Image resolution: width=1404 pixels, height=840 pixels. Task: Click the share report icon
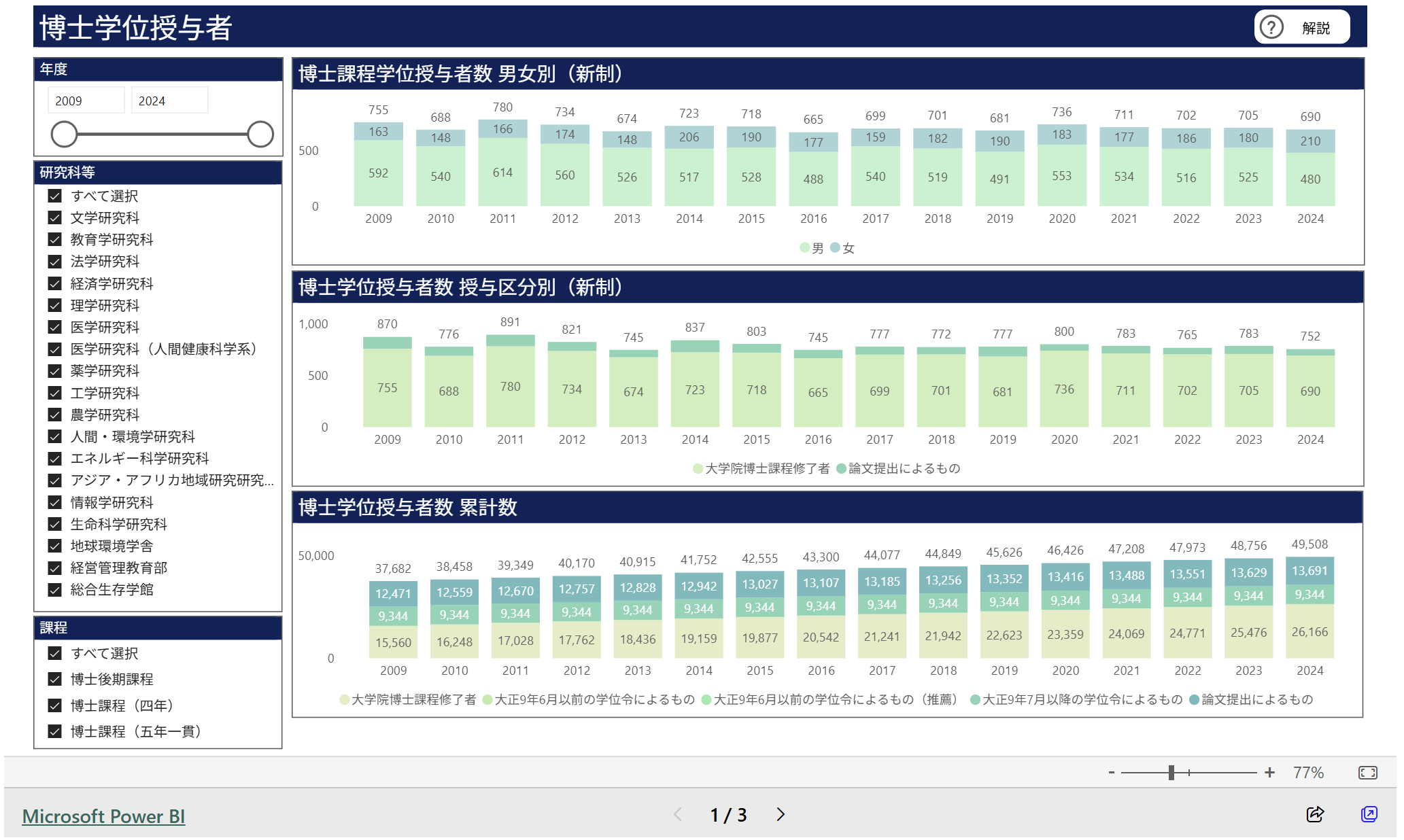pos(1315,814)
